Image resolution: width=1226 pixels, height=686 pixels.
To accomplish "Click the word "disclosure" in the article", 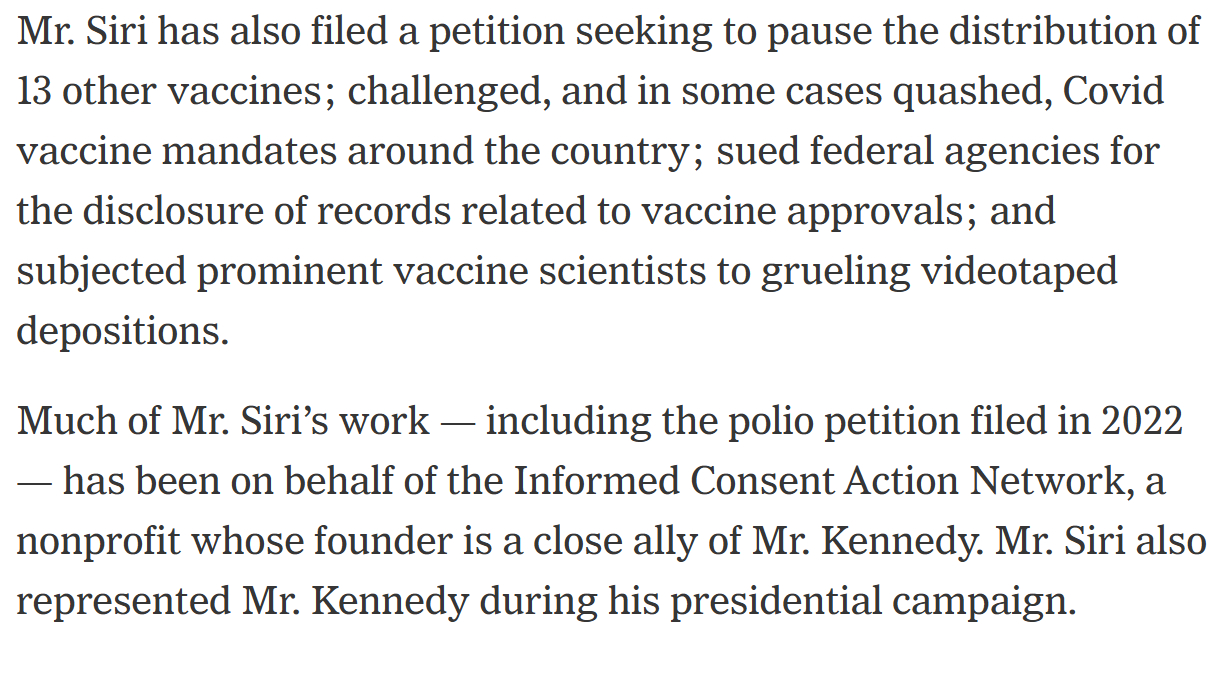I will [182, 212].
